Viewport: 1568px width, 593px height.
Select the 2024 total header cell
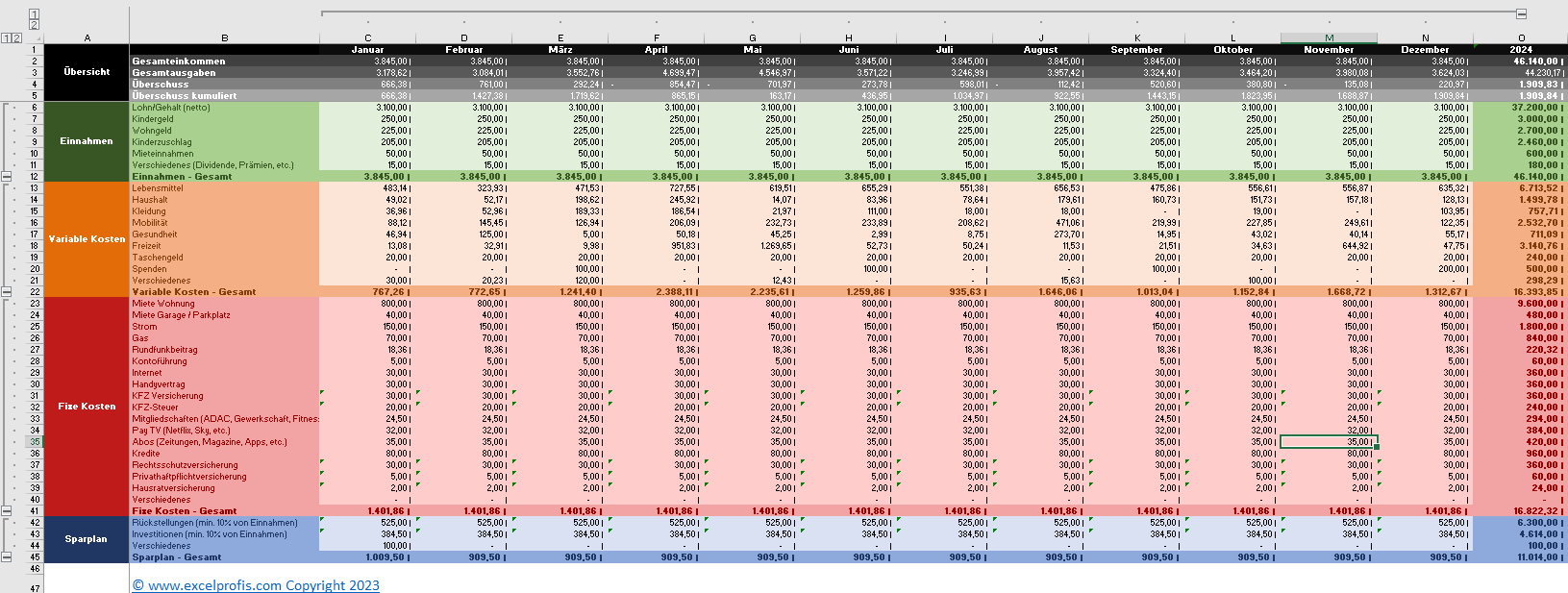pyautogui.click(x=1521, y=50)
